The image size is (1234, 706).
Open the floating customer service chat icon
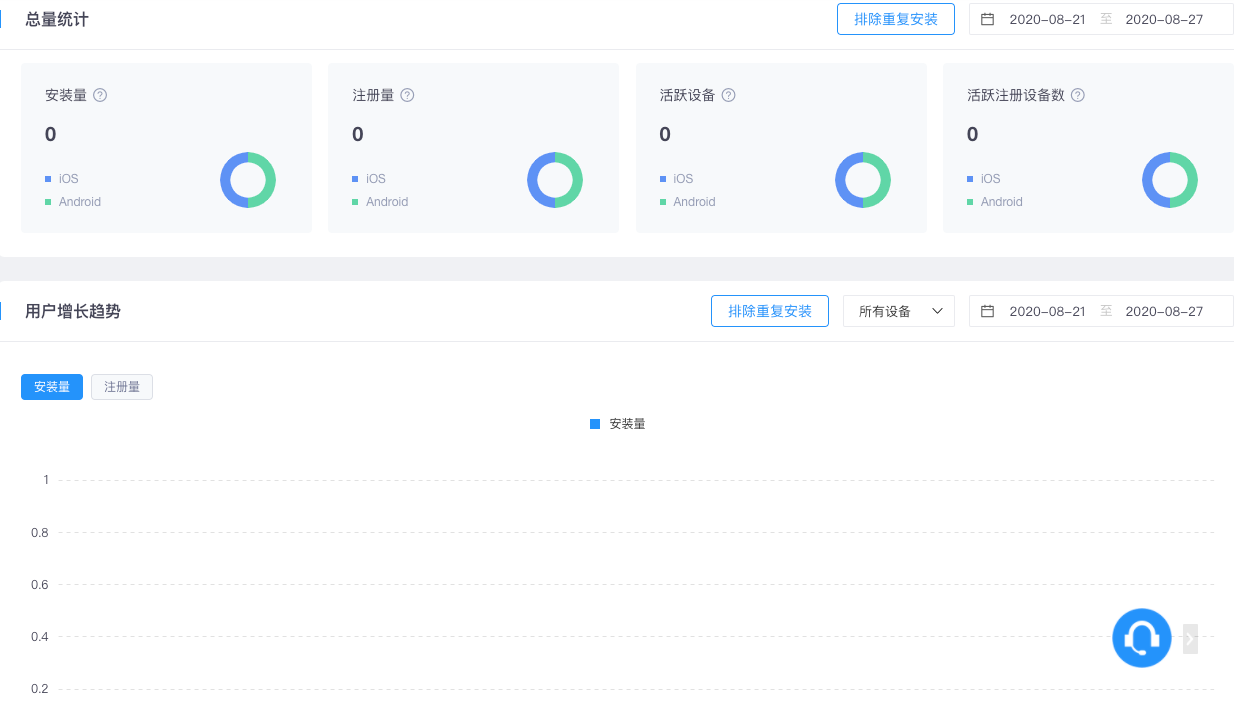point(1141,637)
